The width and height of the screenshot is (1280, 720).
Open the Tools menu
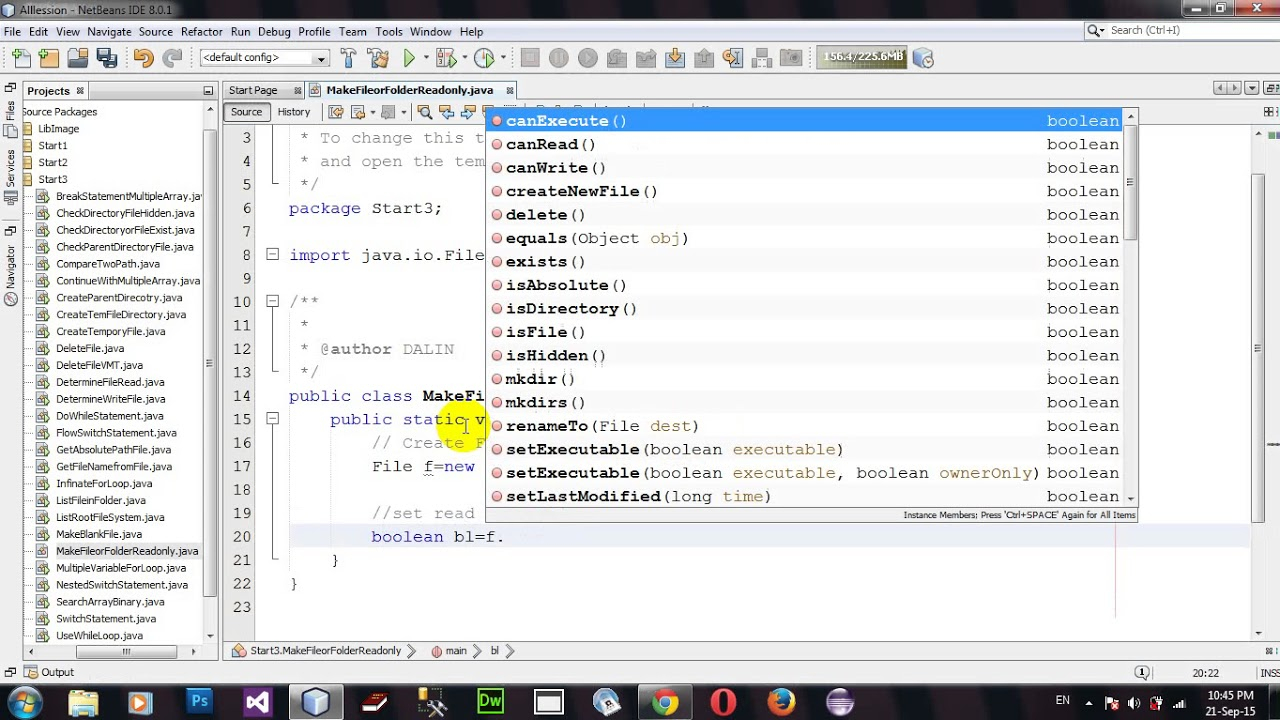pos(389,31)
